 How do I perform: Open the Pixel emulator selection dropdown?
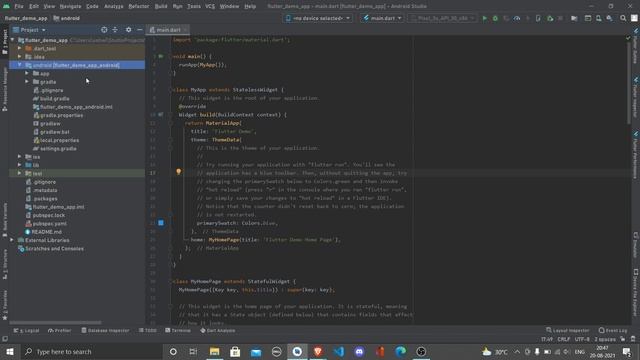coord(442,18)
